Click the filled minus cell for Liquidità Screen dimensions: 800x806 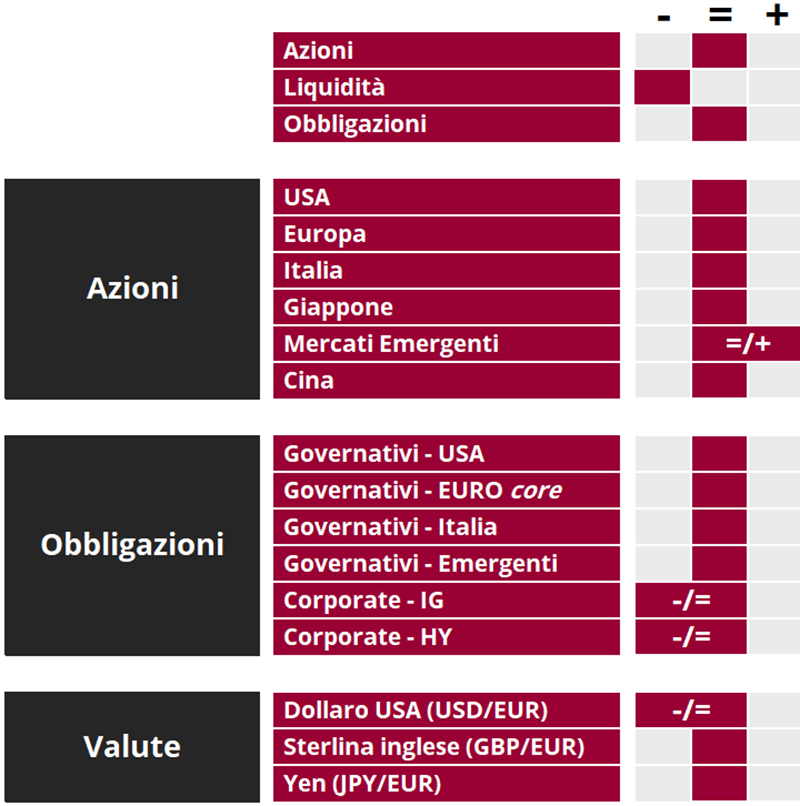tap(662, 87)
